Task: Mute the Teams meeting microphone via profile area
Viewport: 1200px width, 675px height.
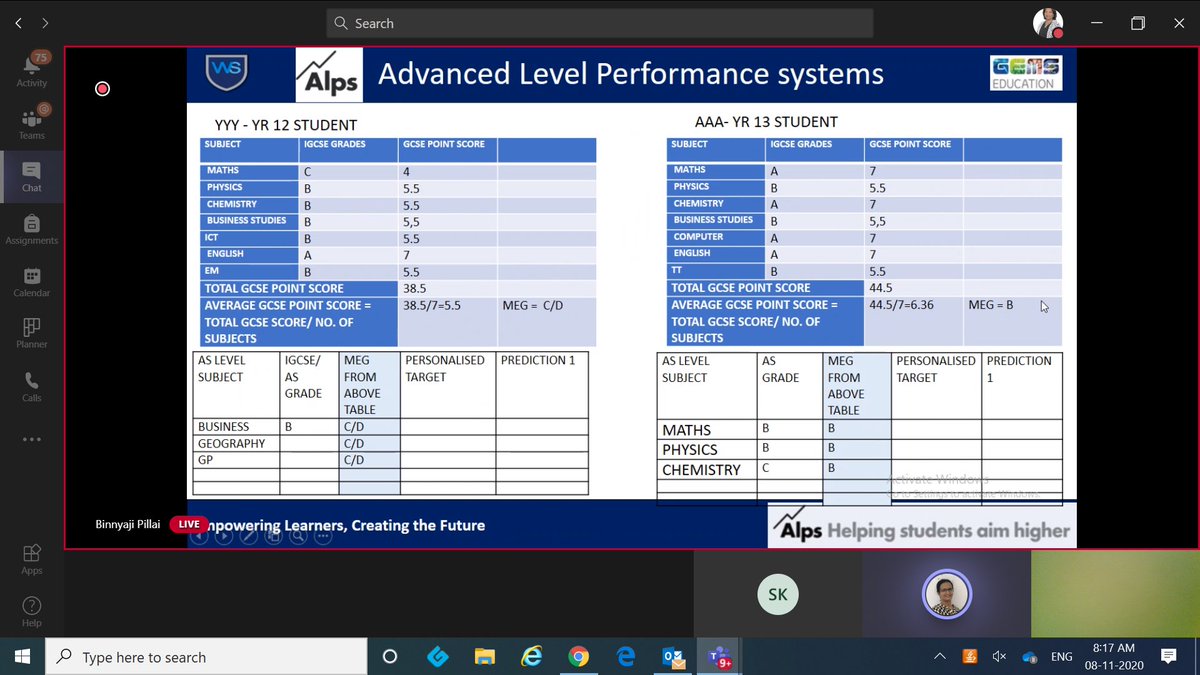Action: (x=1047, y=22)
